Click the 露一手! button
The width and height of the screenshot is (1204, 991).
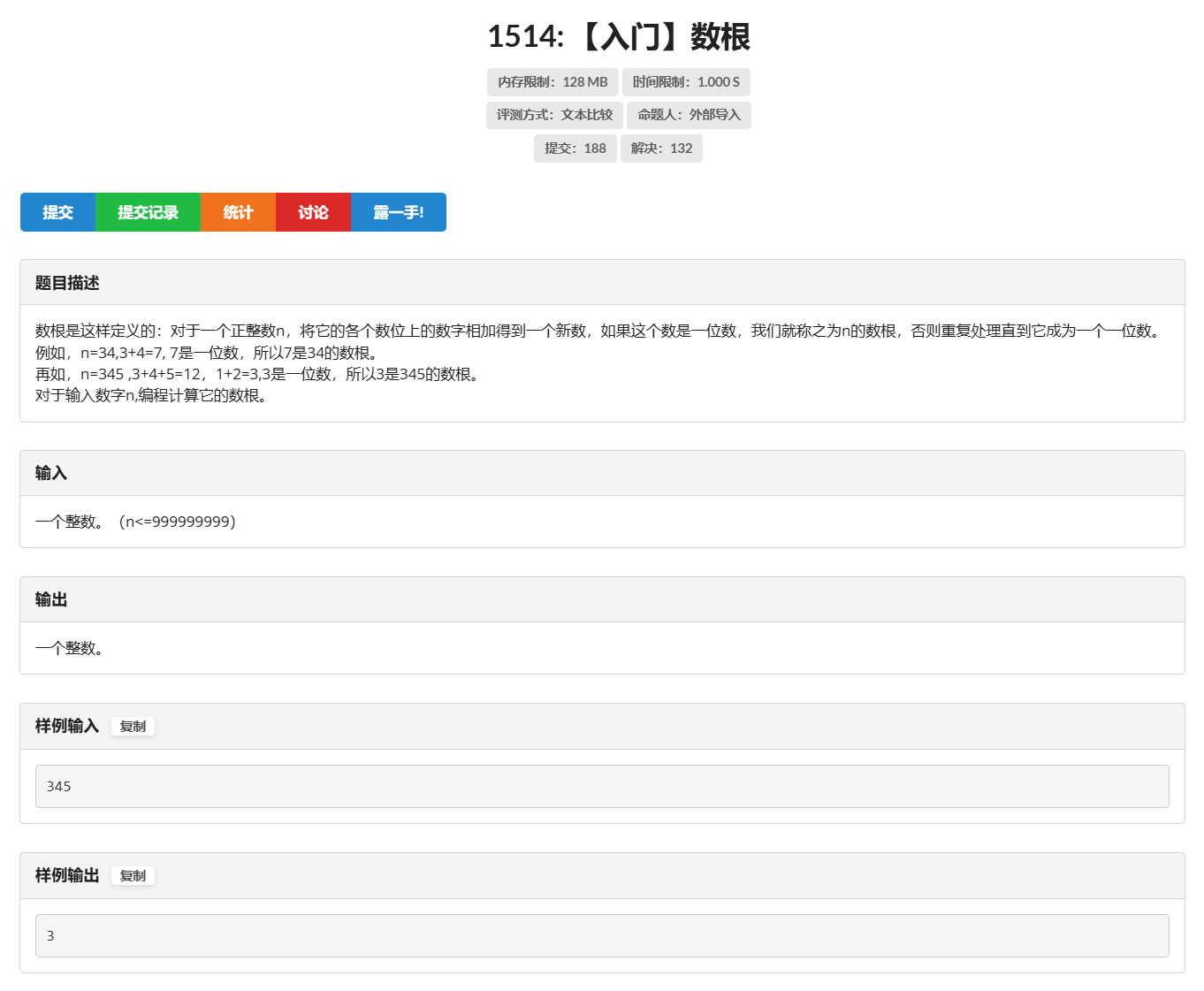point(398,212)
